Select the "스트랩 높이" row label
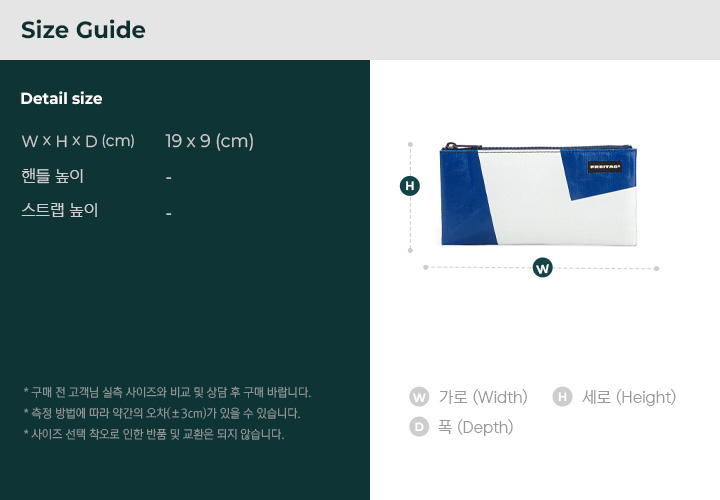 pos(60,211)
